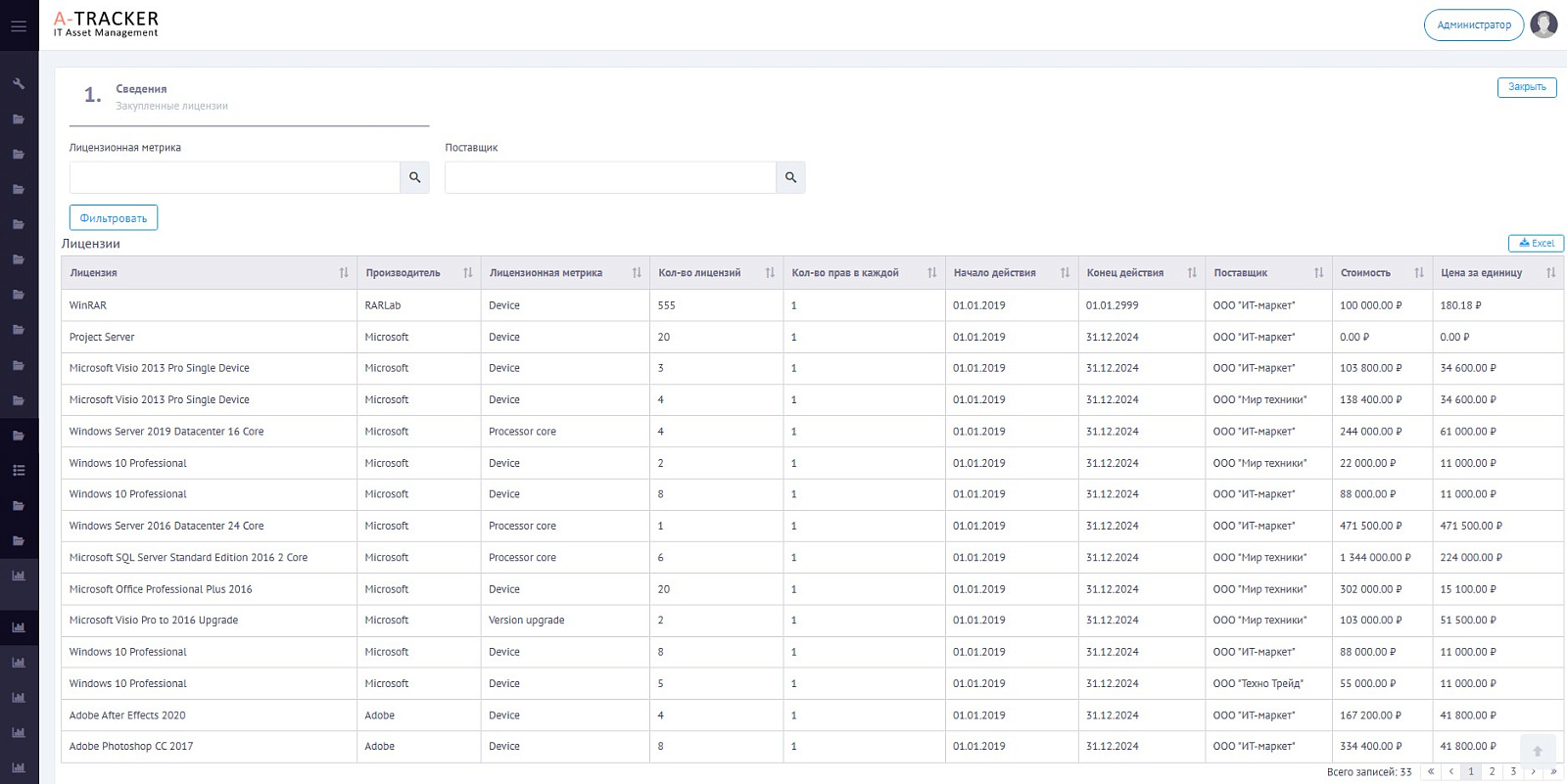Click the 555 license count cell
This screenshot has width=1567, height=784.
pyautogui.click(x=717, y=305)
